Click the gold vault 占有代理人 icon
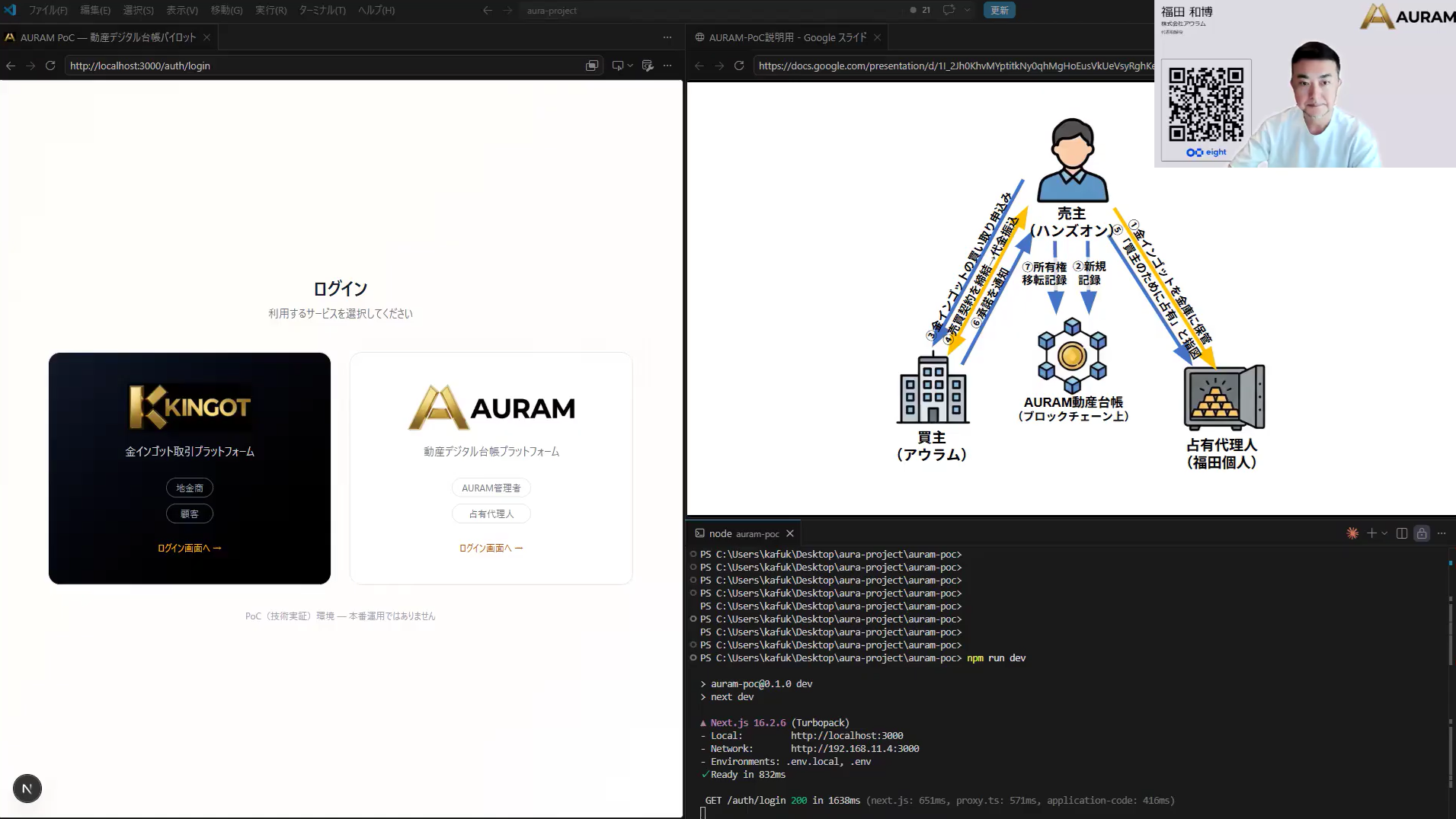 1224,398
